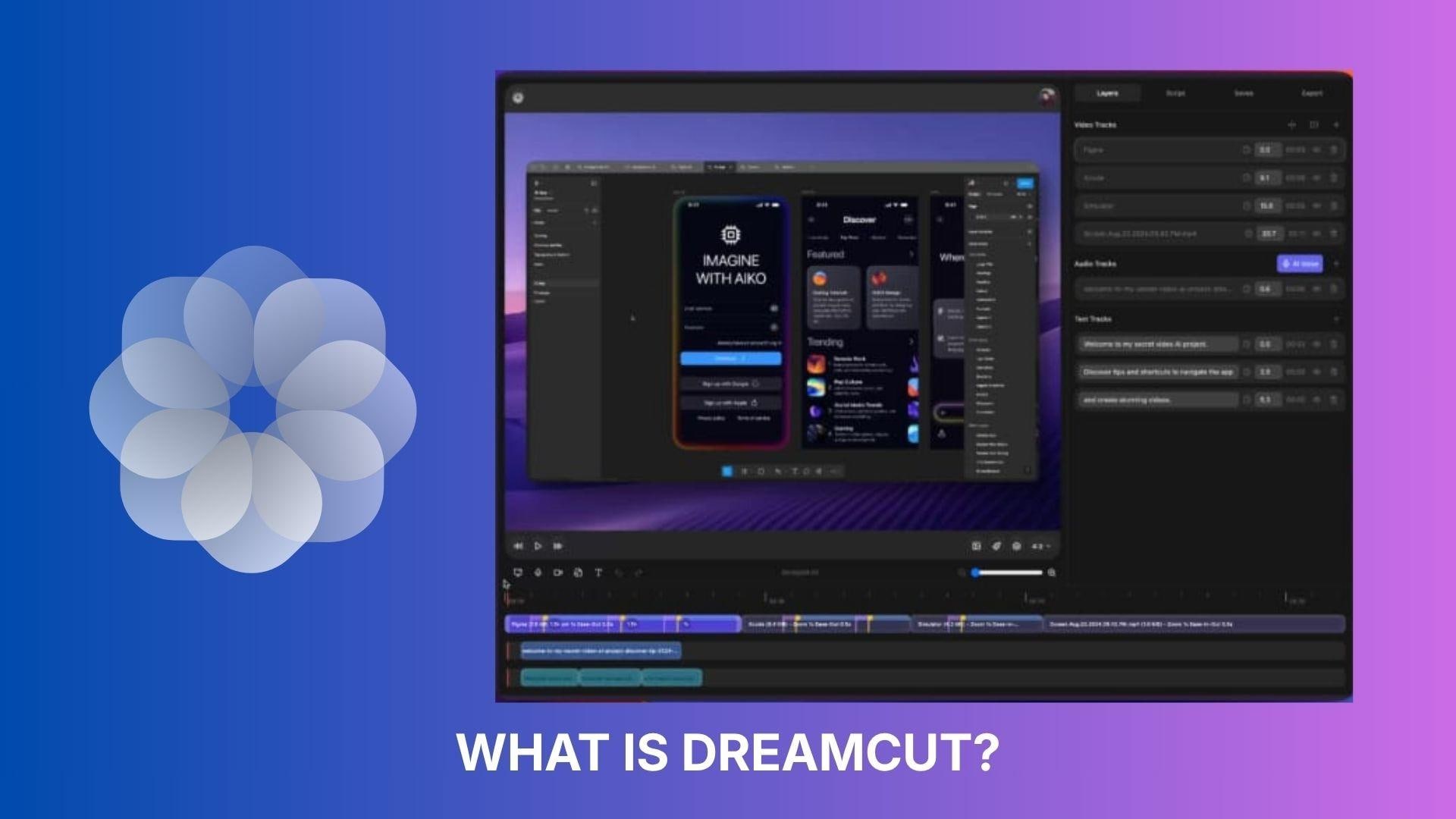Click the screen recording tool icon

[x=518, y=573]
